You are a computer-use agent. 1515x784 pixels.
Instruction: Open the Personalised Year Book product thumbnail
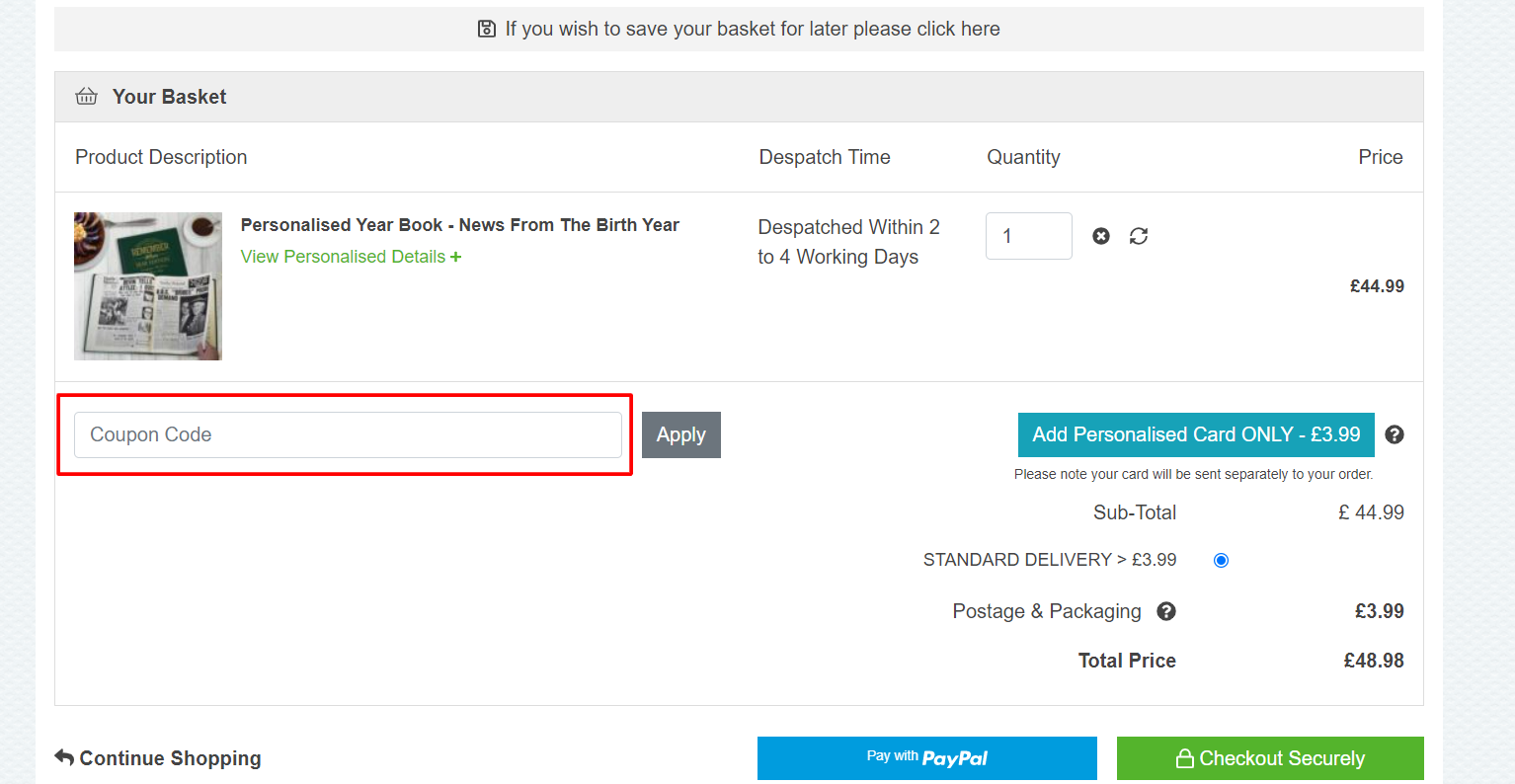click(x=148, y=286)
